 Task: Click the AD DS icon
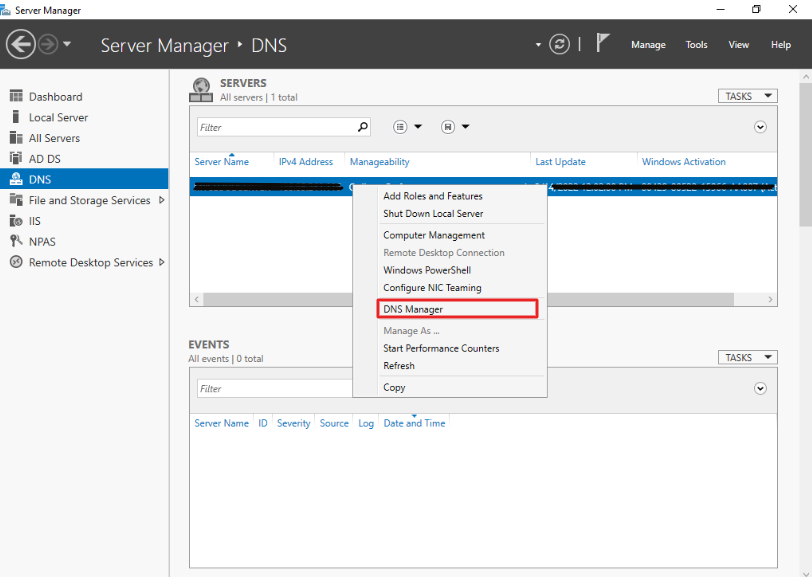click(16, 158)
